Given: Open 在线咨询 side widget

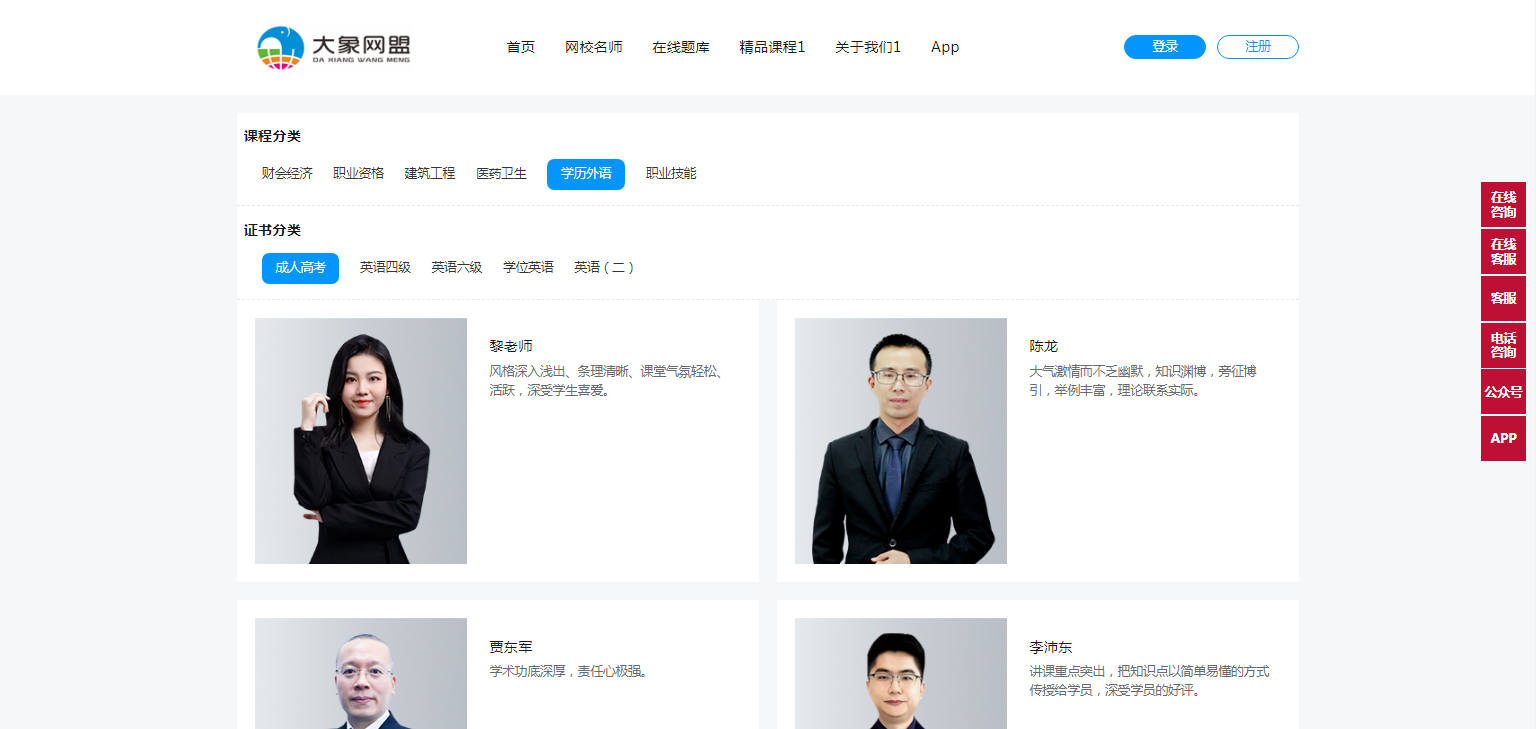Looking at the screenshot, I should [1503, 205].
